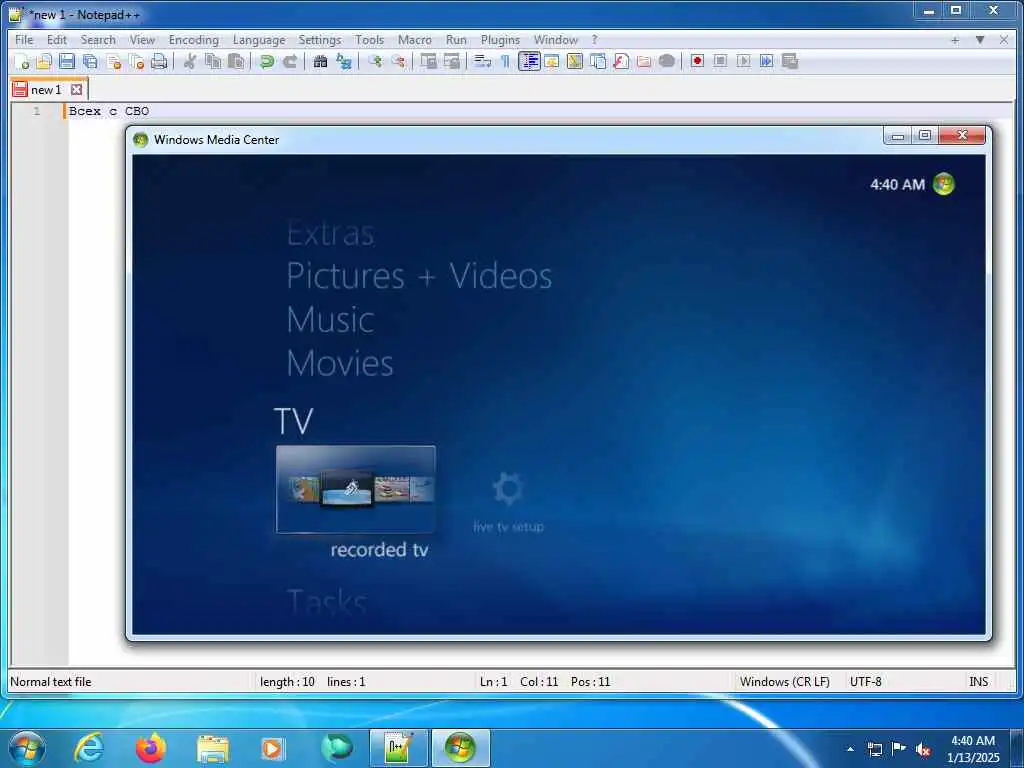Click the Stop Recording macro icon

point(720,61)
